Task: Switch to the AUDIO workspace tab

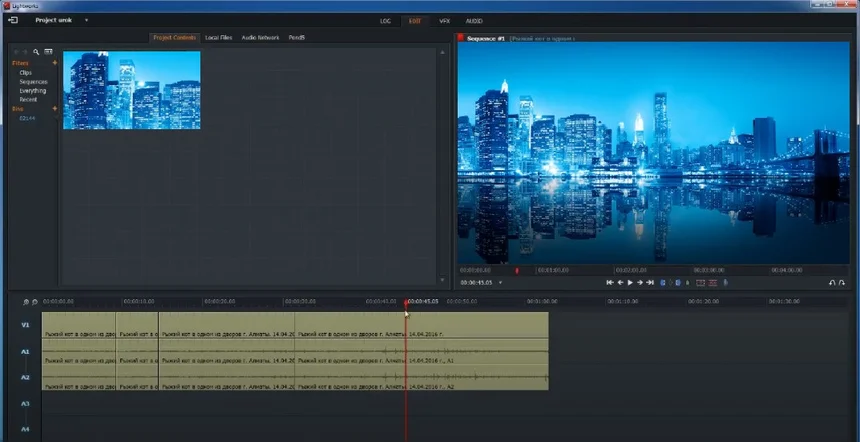Action: (474, 21)
